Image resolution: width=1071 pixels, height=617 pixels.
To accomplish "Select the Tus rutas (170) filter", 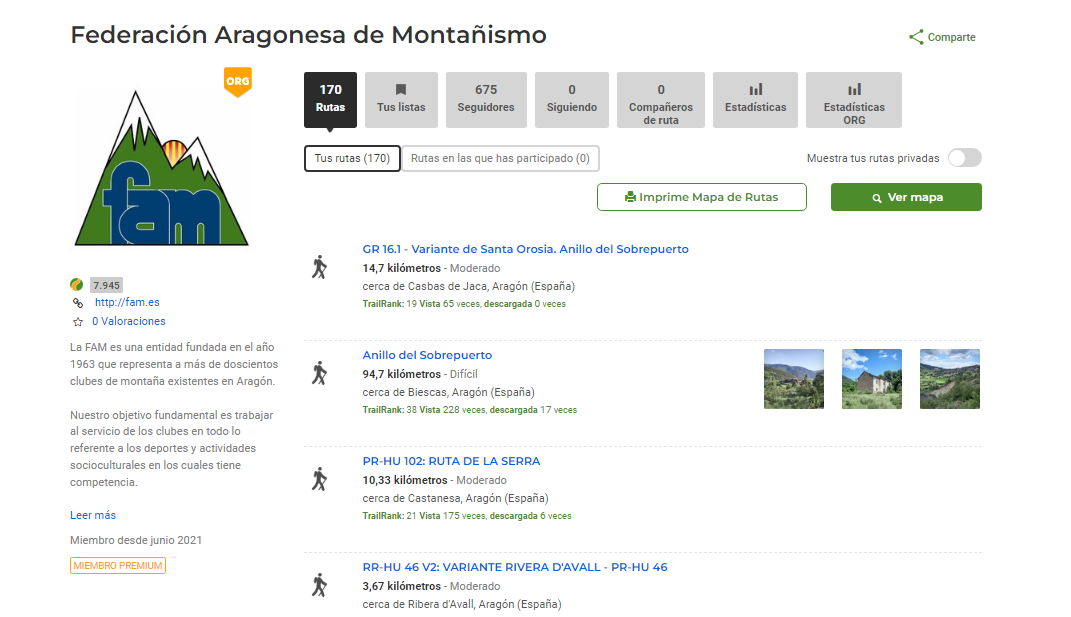I will tap(352, 158).
